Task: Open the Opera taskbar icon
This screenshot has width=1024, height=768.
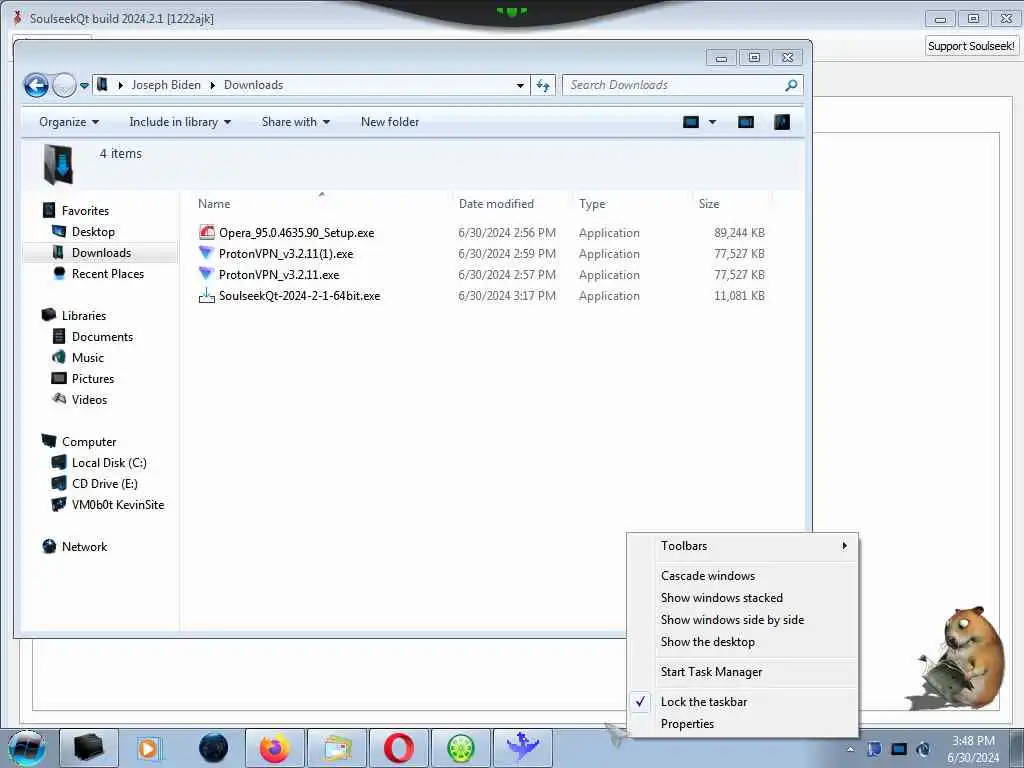Action: [399, 748]
